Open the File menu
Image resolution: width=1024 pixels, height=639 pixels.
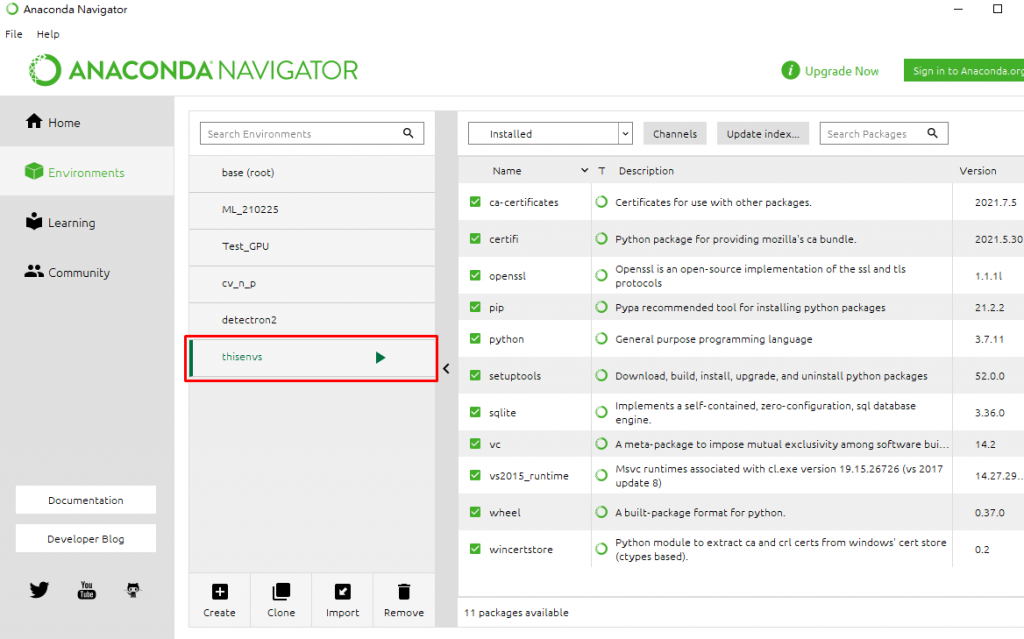click(x=14, y=34)
